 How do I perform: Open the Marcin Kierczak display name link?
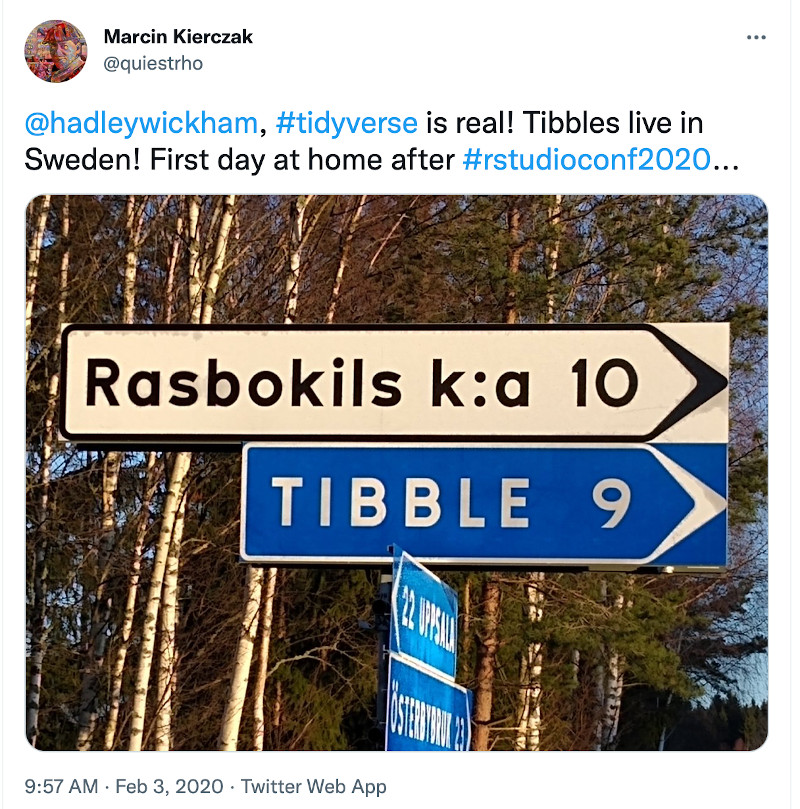pos(178,37)
